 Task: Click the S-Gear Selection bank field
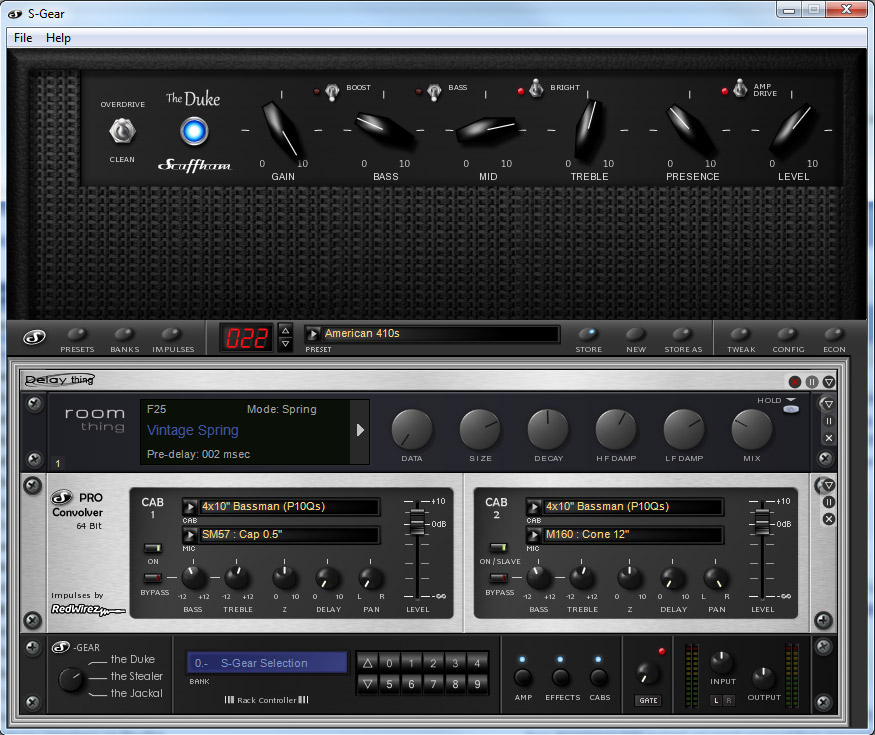(x=267, y=663)
